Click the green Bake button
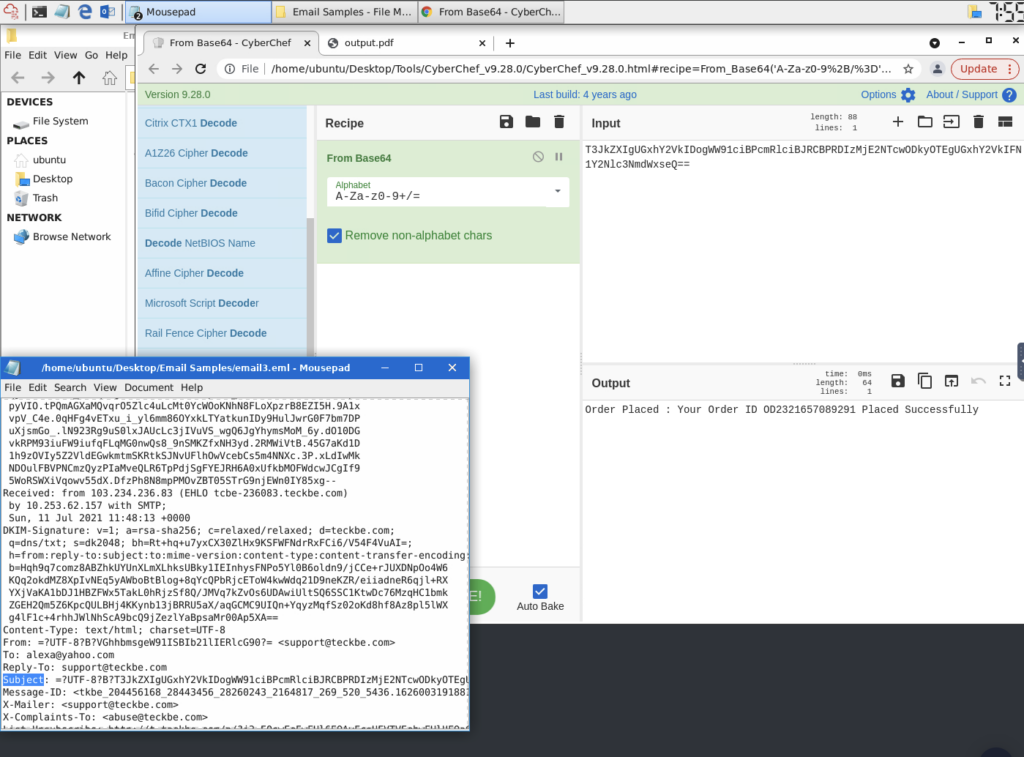 click(482, 596)
